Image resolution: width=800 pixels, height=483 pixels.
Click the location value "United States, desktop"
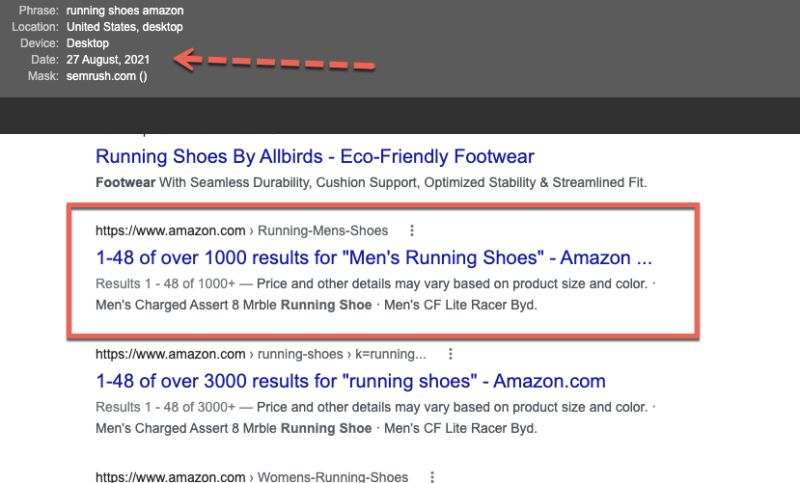[x=126, y=27]
